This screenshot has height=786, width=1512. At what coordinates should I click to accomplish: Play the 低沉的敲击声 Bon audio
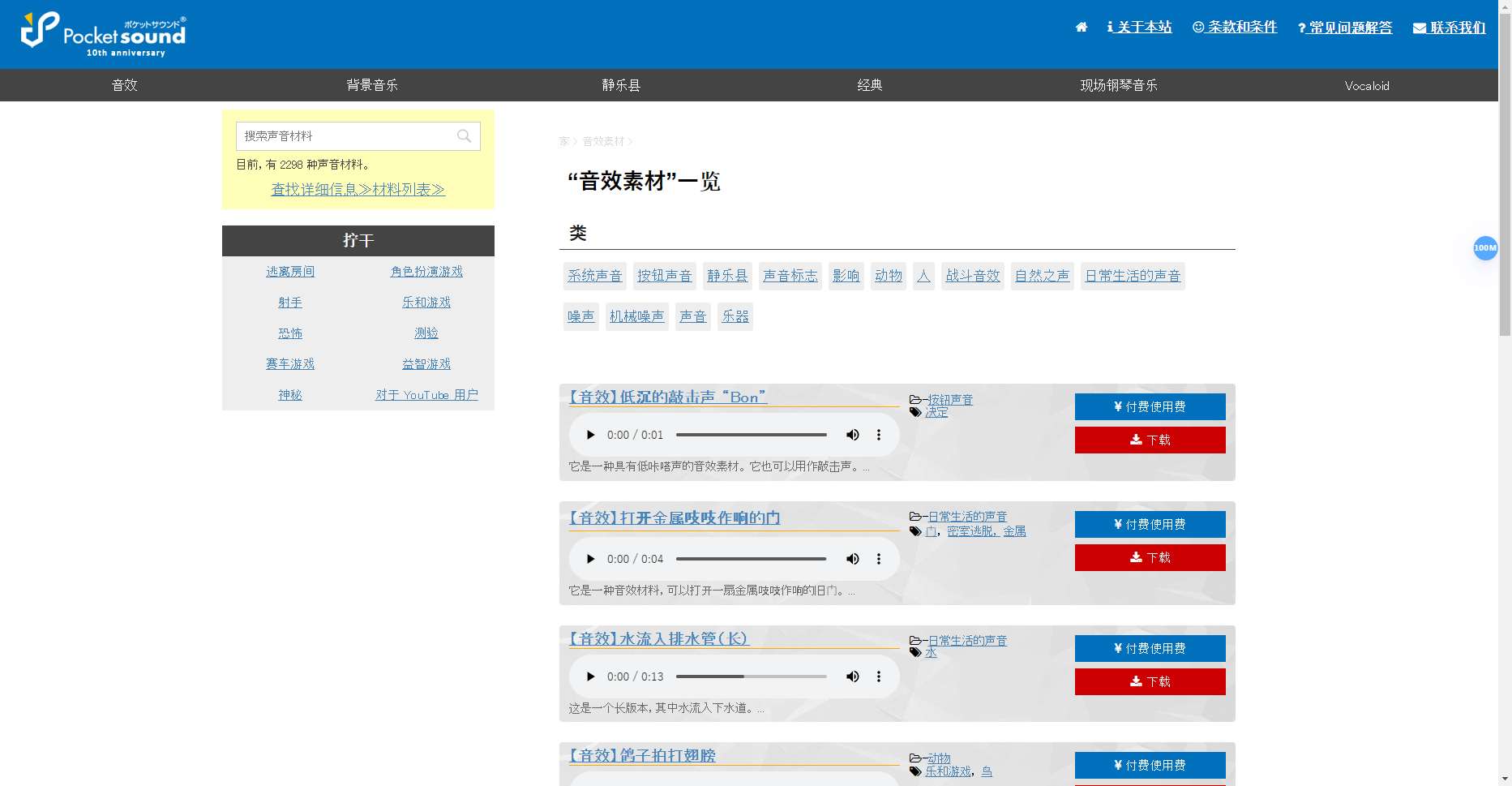pos(590,435)
